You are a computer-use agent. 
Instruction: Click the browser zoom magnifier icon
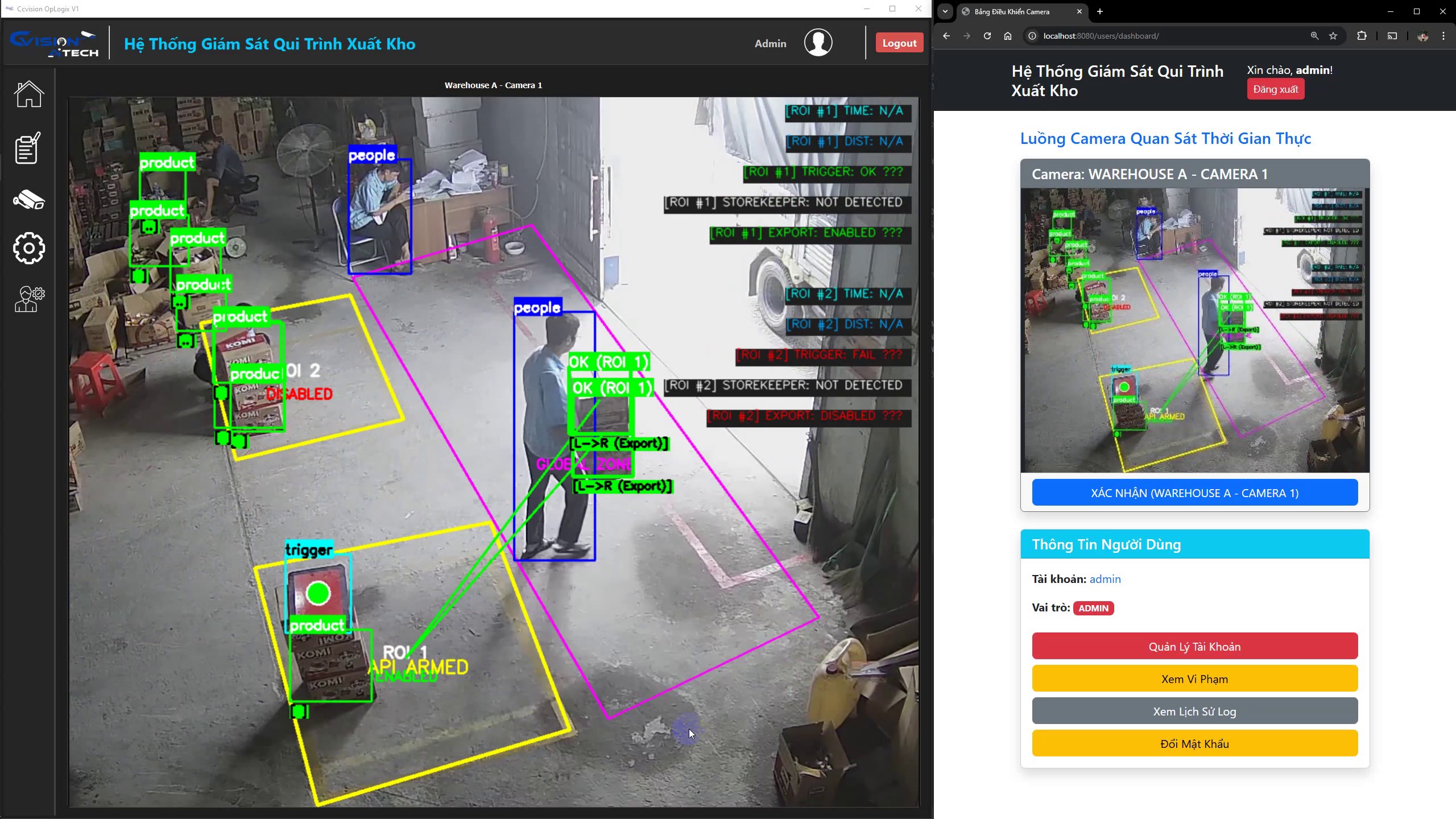click(x=1314, y=36)
